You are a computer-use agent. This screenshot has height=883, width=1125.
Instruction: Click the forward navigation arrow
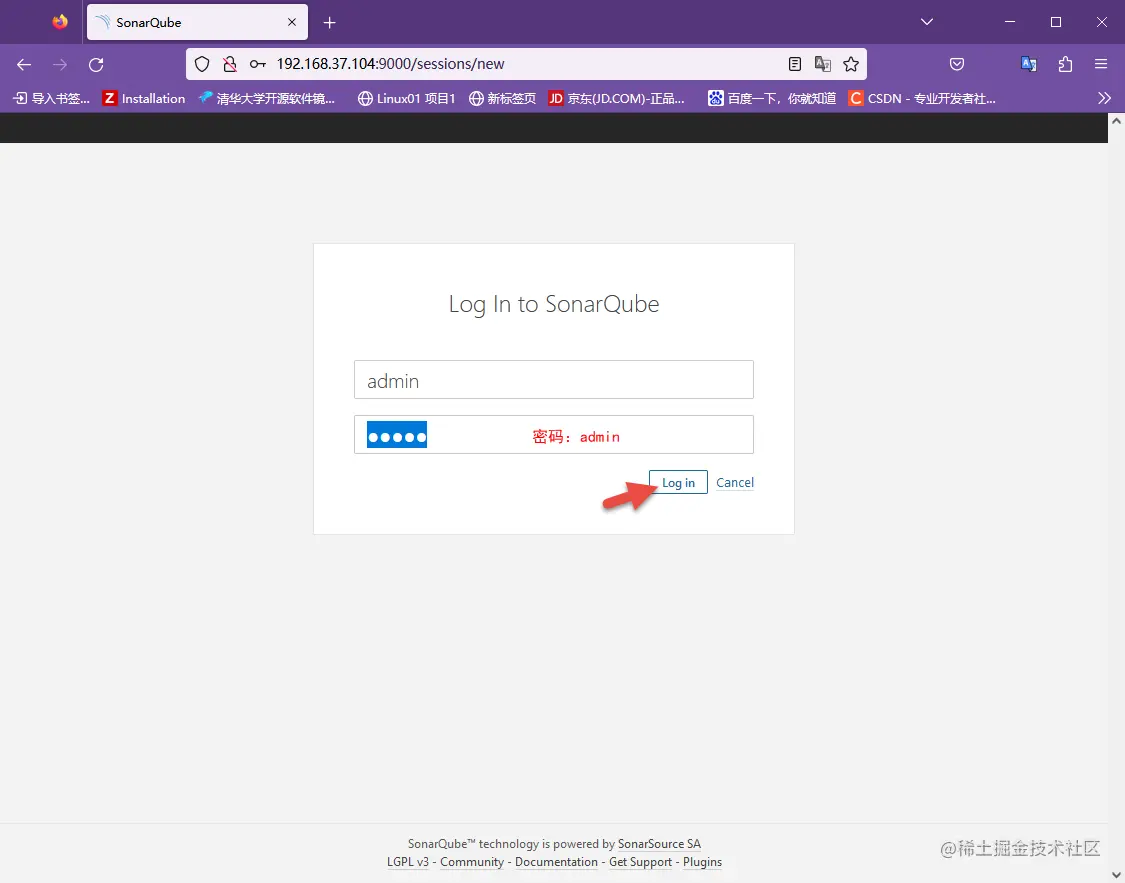(x=60, y=65)
